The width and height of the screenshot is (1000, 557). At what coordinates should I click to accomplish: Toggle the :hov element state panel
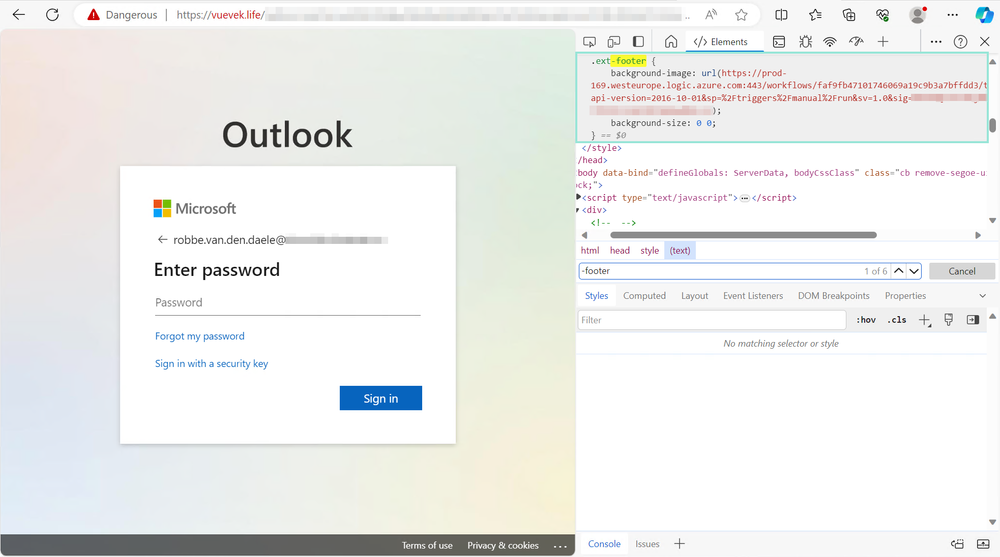coord(866,320)
